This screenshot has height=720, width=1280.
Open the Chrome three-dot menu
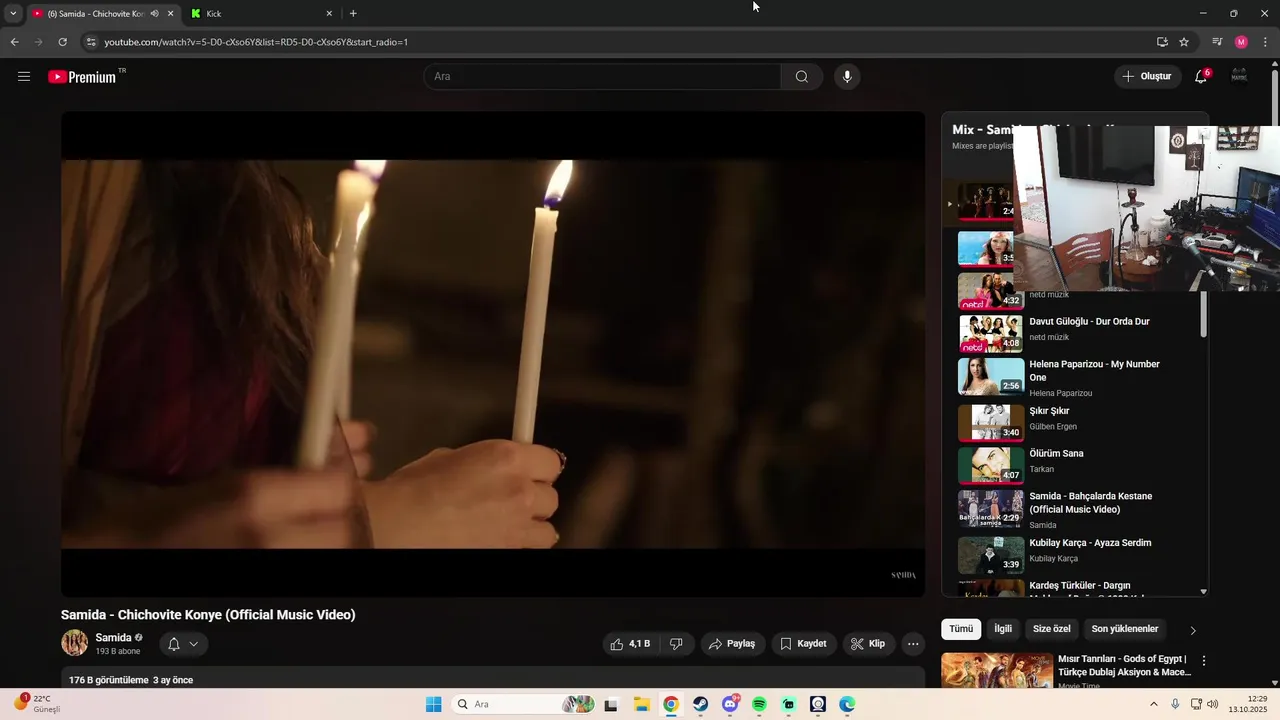click(1265, 42)
